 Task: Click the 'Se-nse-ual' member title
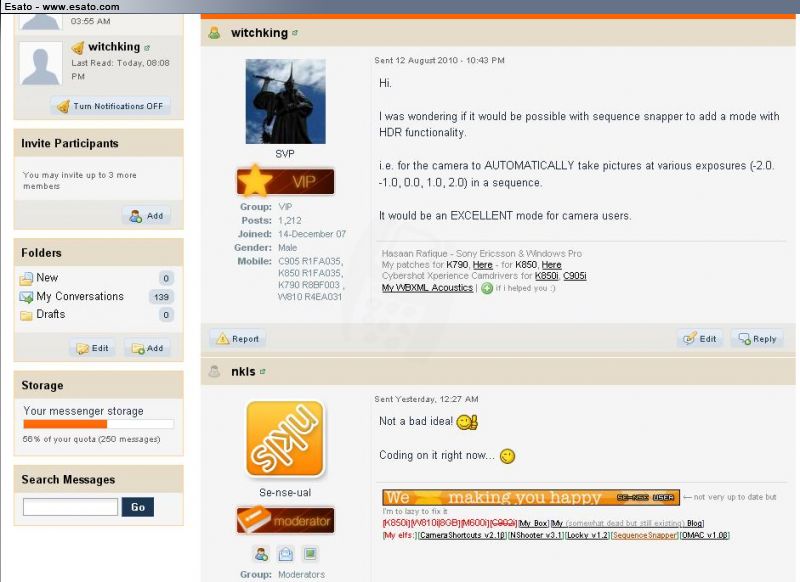click(285, 493)
